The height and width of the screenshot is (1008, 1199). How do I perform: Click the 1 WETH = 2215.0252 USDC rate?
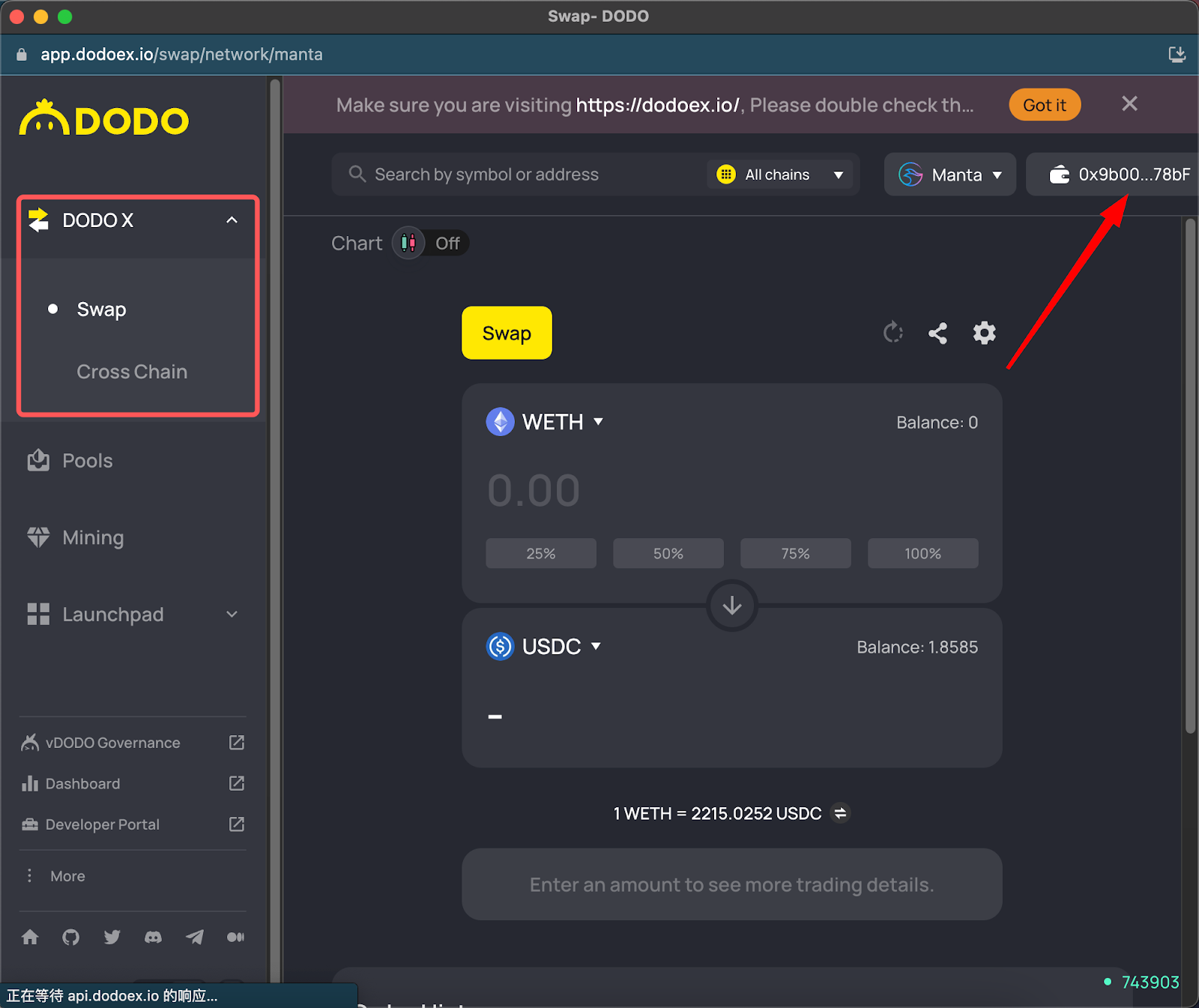(717, 813)
